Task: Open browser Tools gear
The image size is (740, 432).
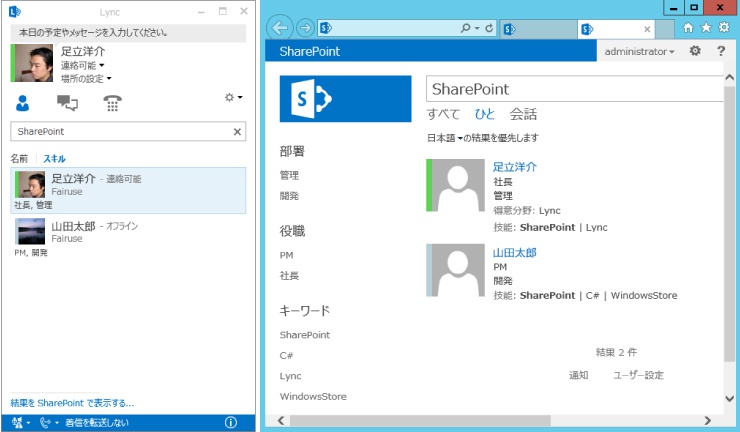Action: click(x=724, y=27)
